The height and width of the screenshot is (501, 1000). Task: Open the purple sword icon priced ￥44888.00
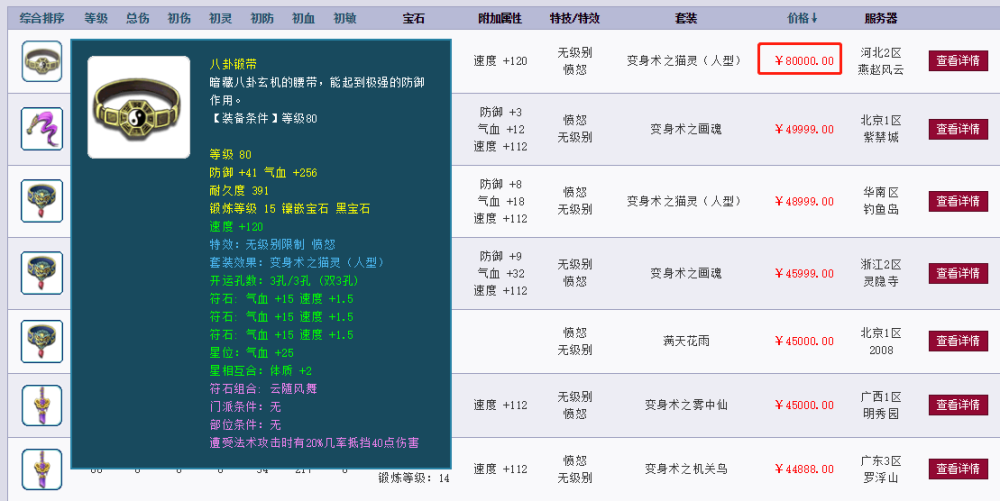41,469
